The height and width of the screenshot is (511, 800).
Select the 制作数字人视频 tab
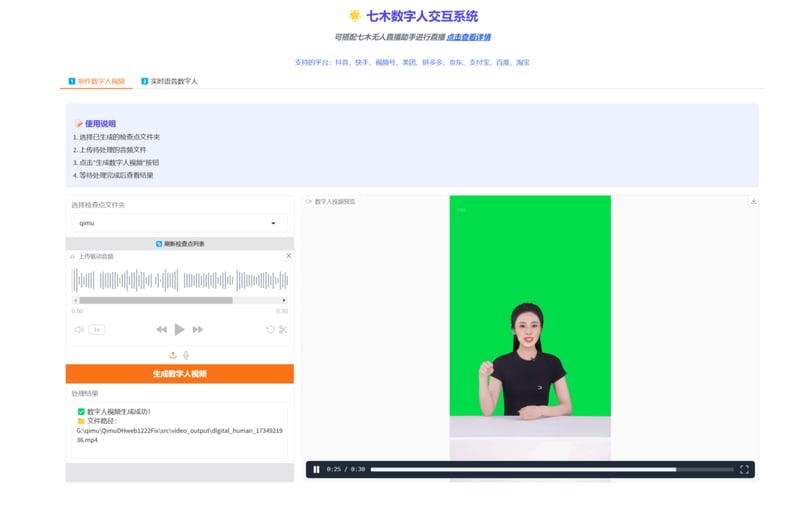coord(96,81)
